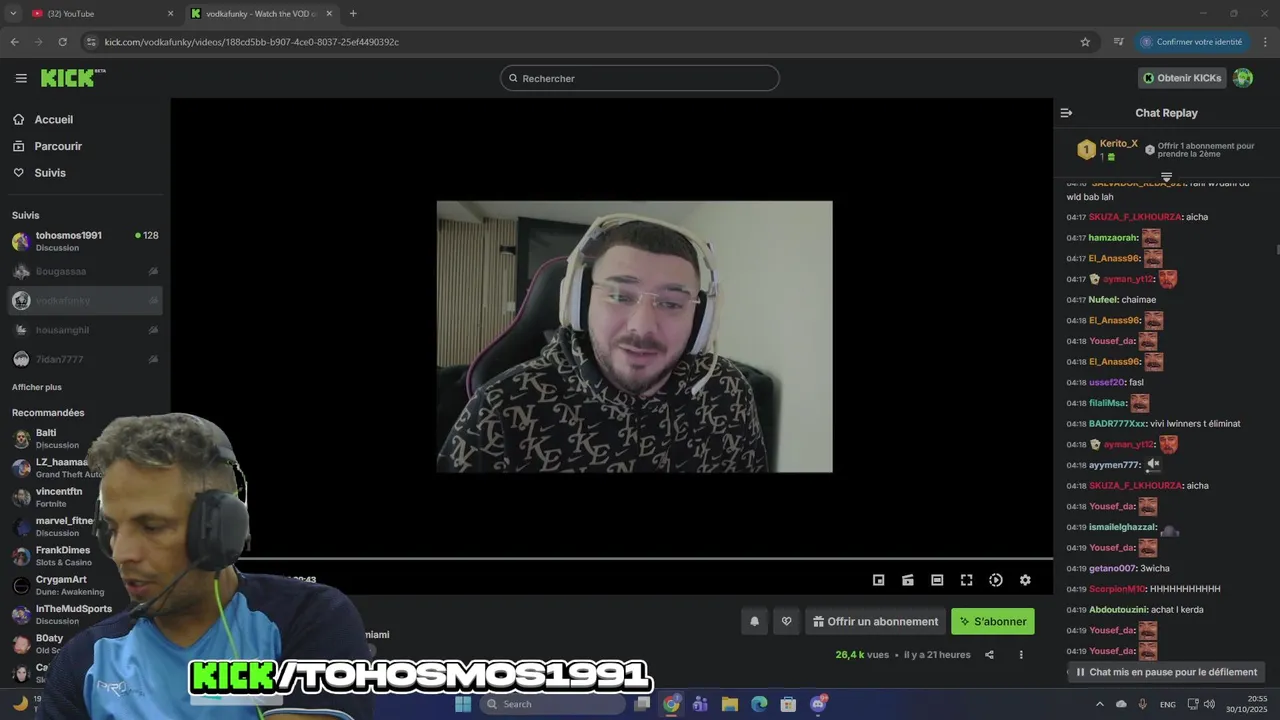The width and height of the screenshot is (1280, 720).
Task: Open CrygamArt recommended channel
Action: pos(60,585)
